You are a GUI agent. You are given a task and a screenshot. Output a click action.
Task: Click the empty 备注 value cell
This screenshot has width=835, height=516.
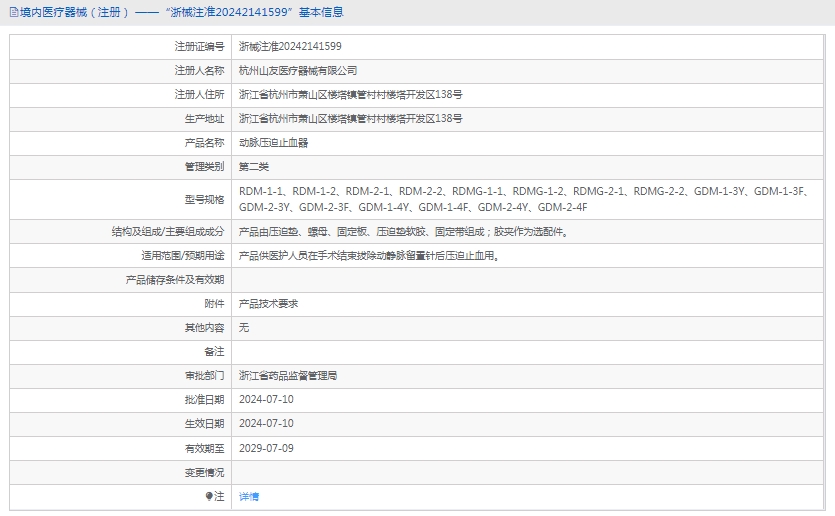click(528, 352)
